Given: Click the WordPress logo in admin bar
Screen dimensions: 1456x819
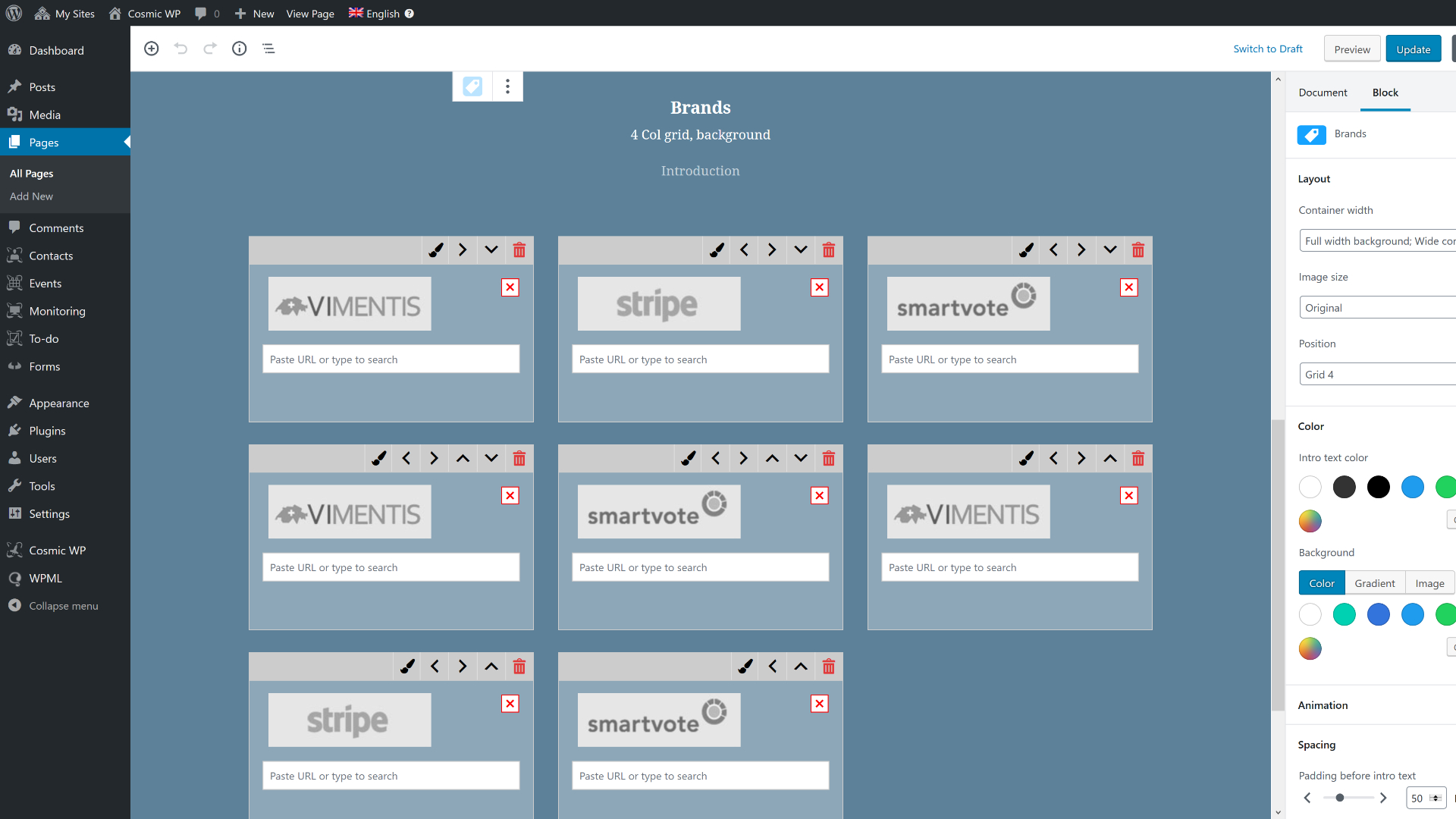Looking at the screenshot, I should pyautogui.click(x=14, y=14).
